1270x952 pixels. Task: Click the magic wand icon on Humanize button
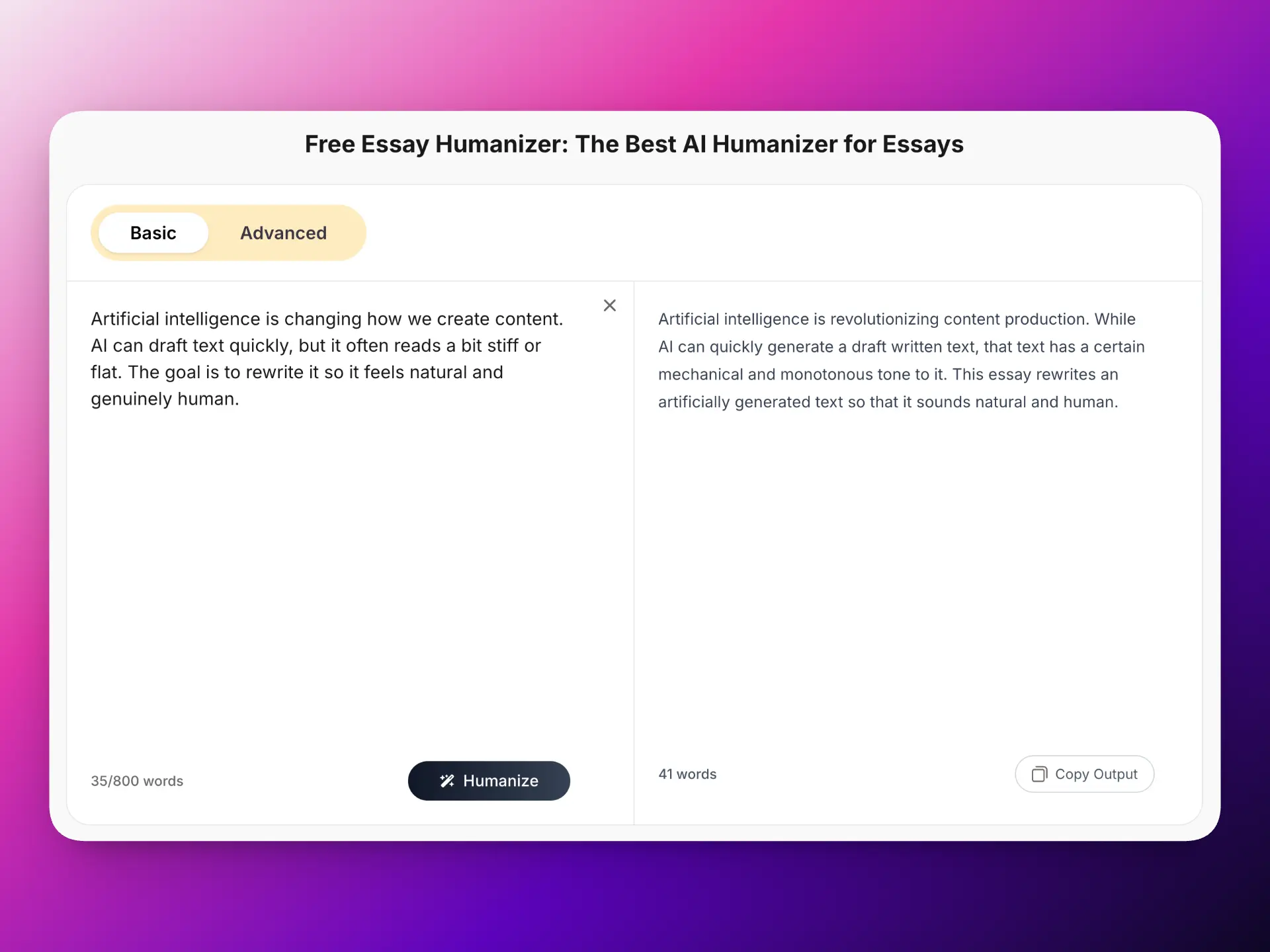coord(447,780)
